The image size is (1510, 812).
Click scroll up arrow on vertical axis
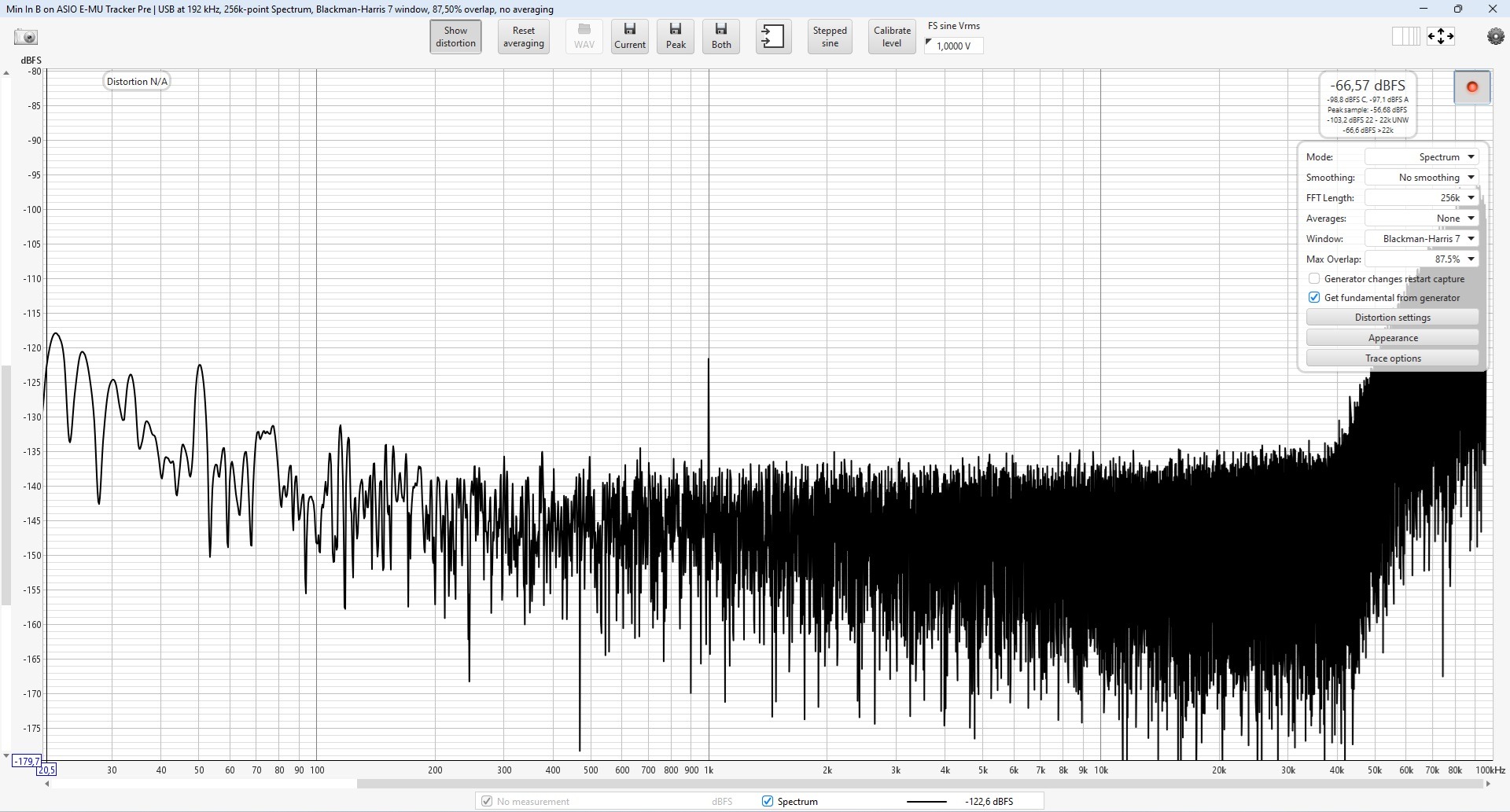coord(6,73)
